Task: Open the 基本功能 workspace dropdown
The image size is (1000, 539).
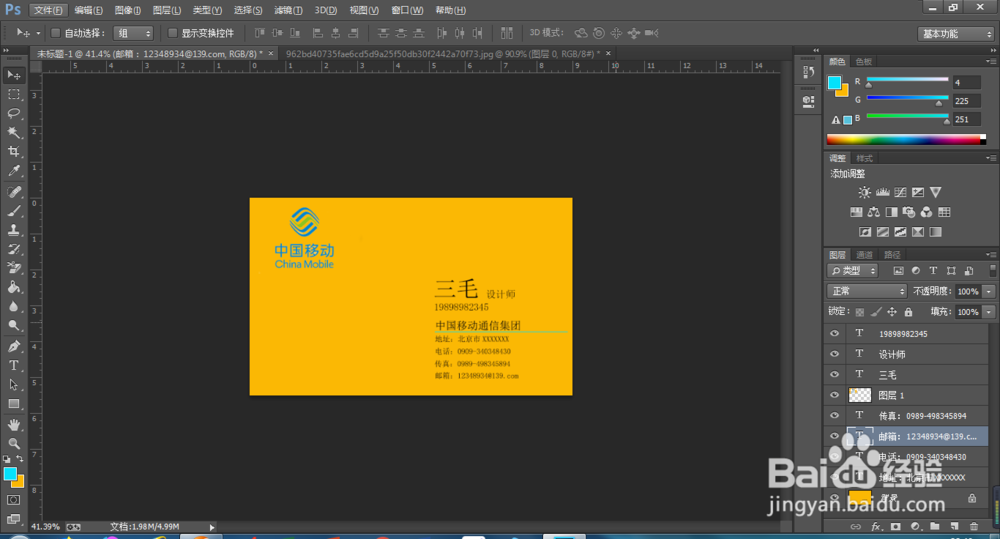Action: 956,34
